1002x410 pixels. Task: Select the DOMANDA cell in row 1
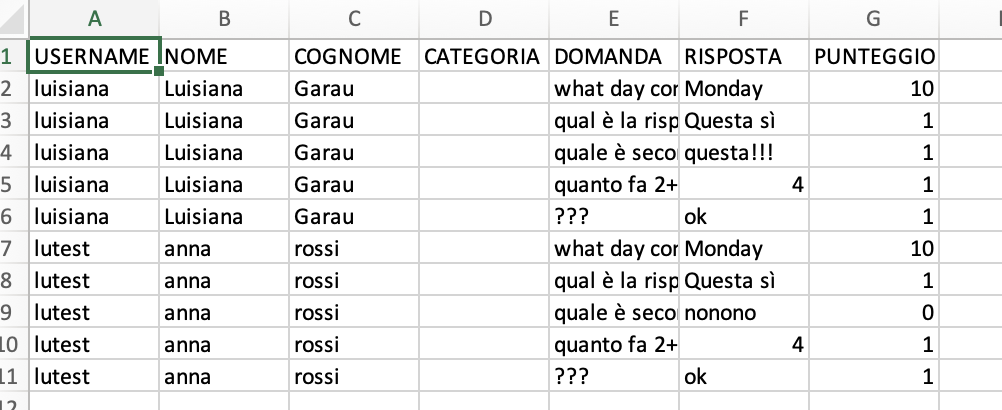tap(614, 56)
